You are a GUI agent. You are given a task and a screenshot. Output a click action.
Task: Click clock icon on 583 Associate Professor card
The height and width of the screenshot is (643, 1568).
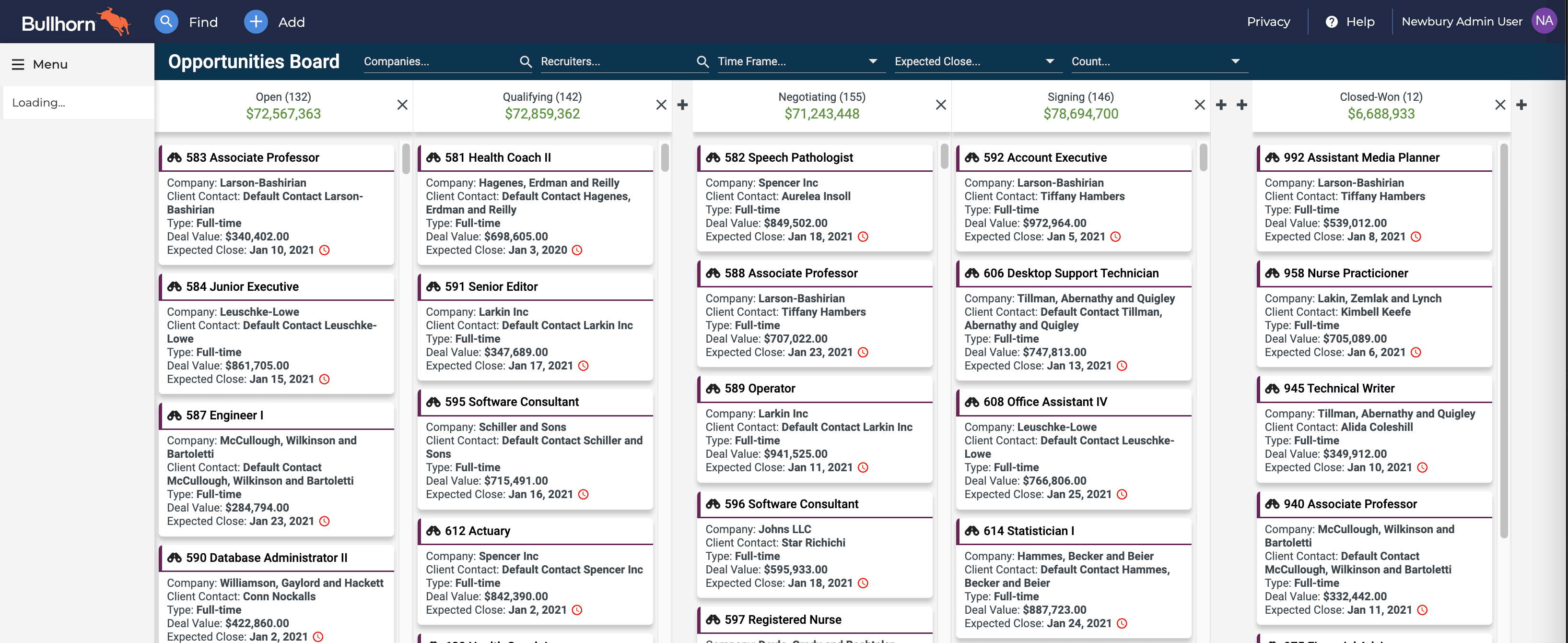point(325,250)
